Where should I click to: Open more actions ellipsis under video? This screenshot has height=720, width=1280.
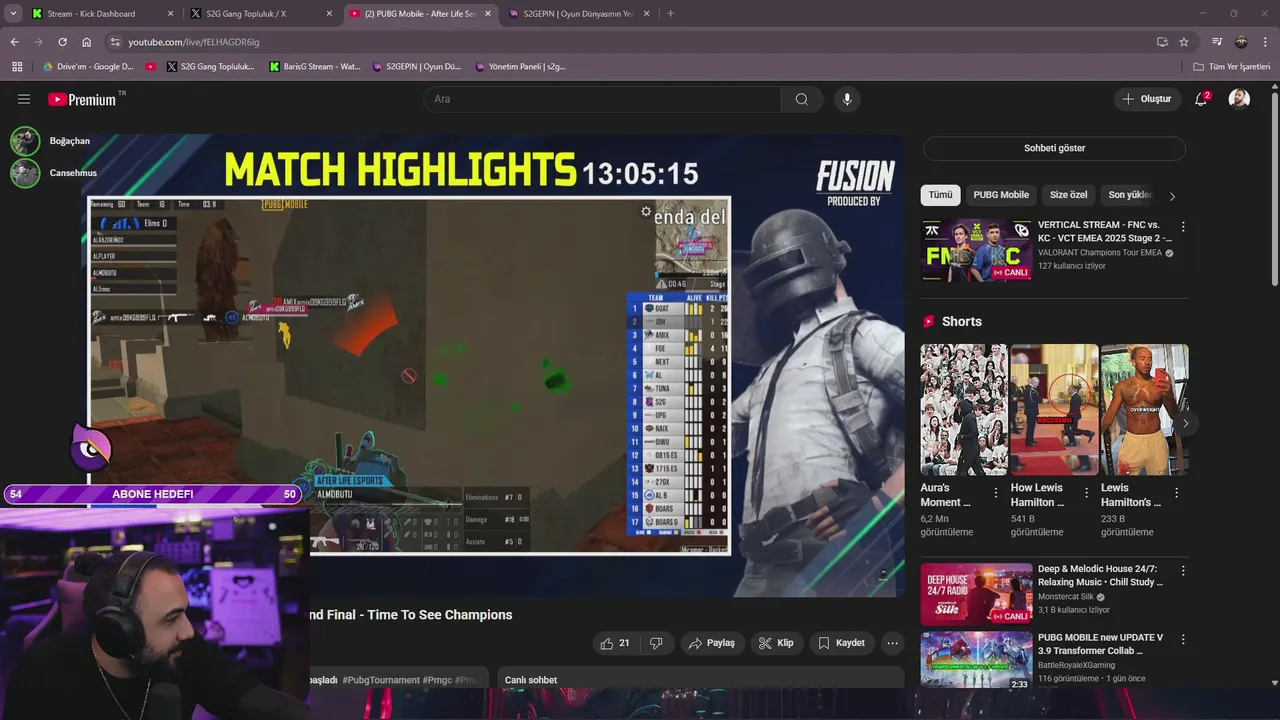coord(893,643)
